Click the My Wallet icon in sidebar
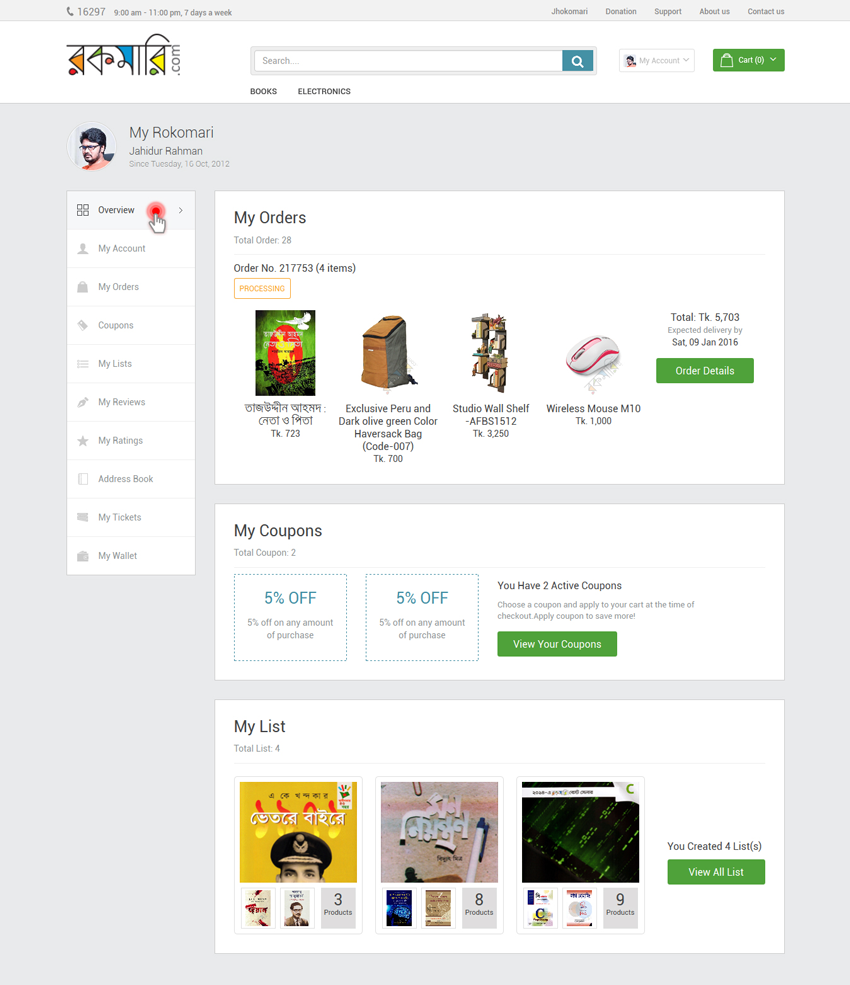Screen dimensions: 850x985 (x=82, y=556)
